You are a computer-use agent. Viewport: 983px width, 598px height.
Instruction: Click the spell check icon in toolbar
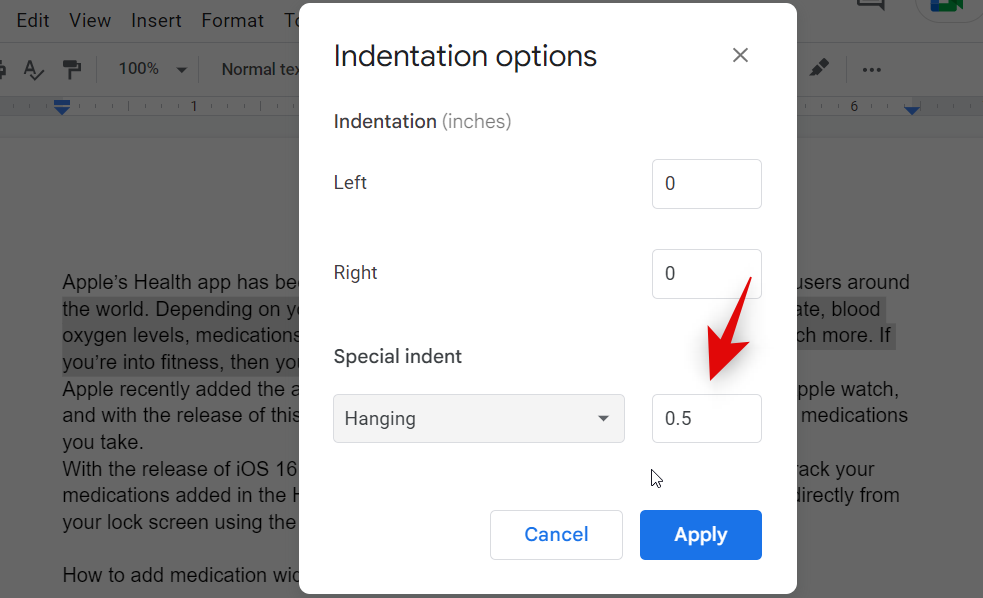[x=33, y=69]
